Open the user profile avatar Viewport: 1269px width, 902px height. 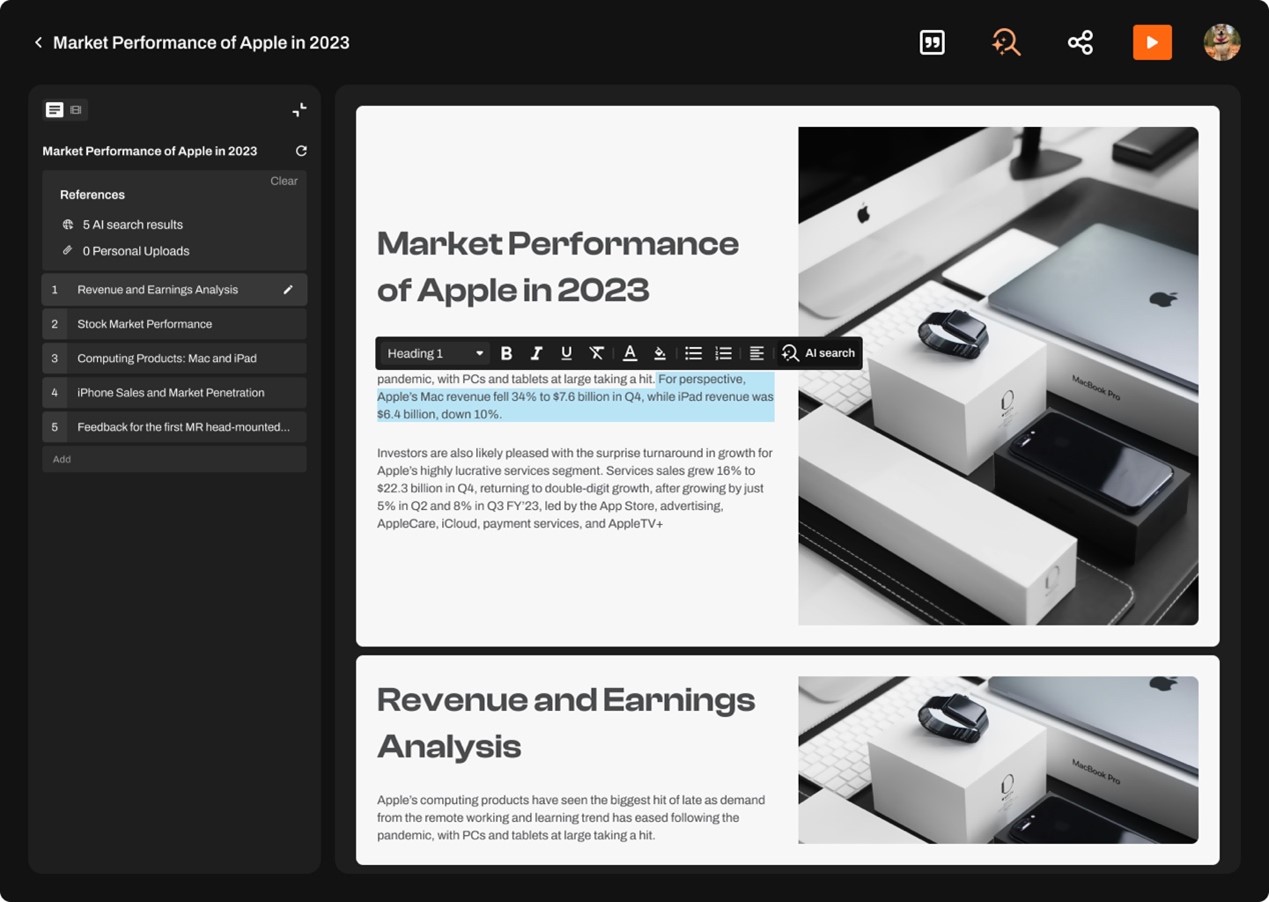pyautogui.click(x=1222, y=42)
